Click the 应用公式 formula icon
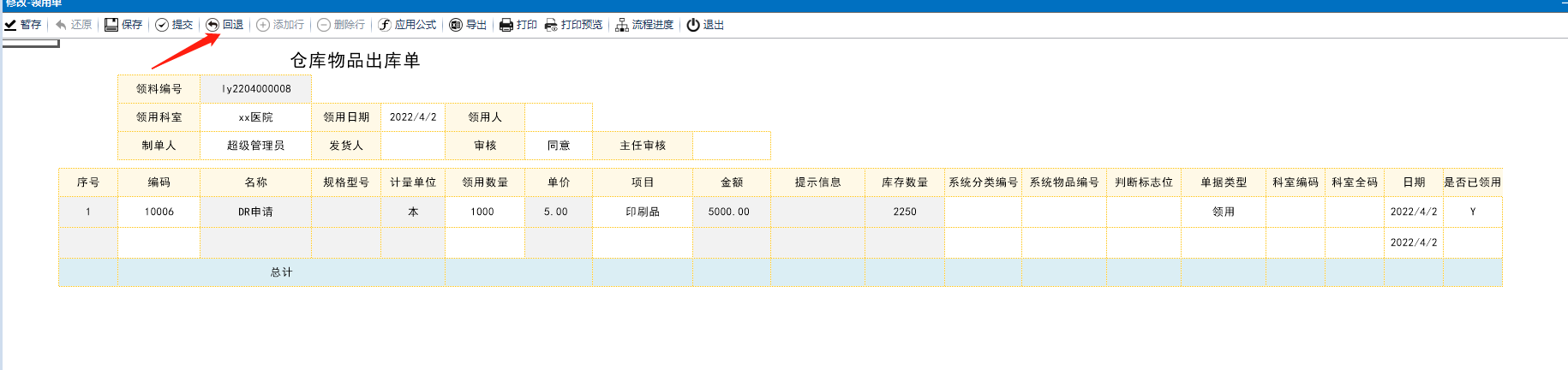 [386, 25]
